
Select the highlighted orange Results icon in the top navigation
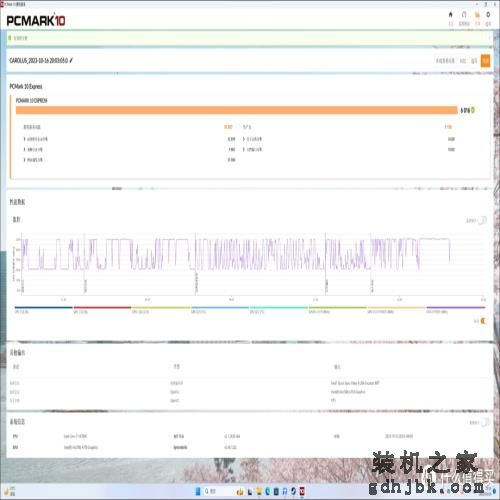[x=477, y=15]
